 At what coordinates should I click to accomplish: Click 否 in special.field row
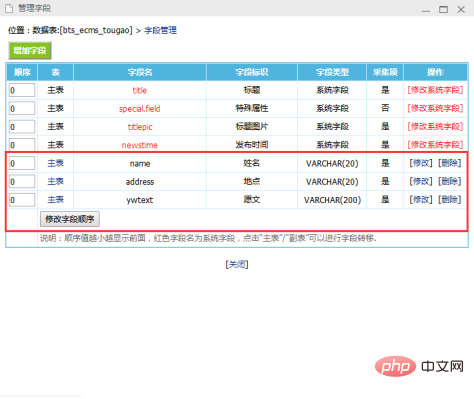[x=385, y=108]
